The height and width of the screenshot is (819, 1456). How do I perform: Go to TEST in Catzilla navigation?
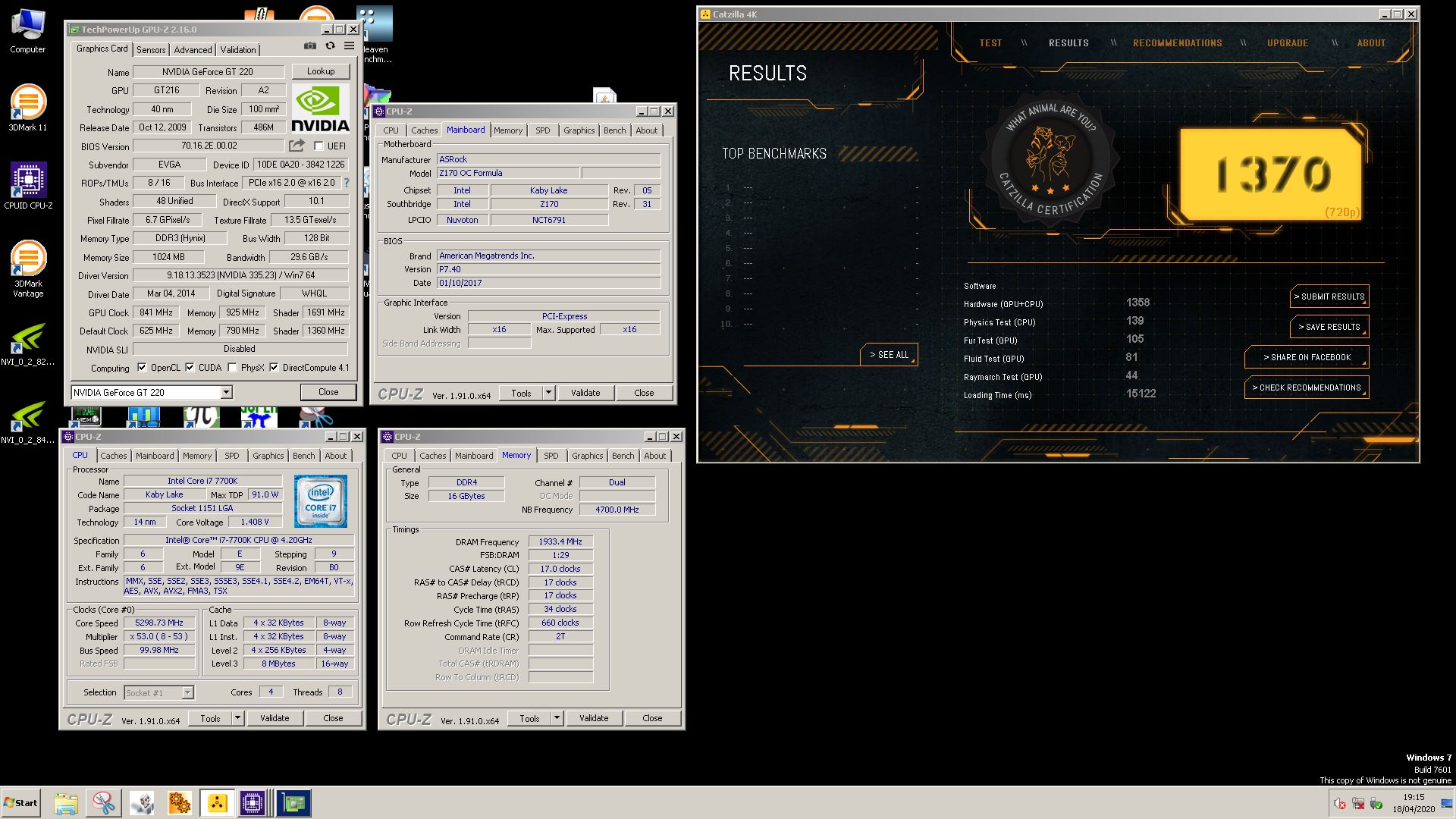[x=990, y=43]
